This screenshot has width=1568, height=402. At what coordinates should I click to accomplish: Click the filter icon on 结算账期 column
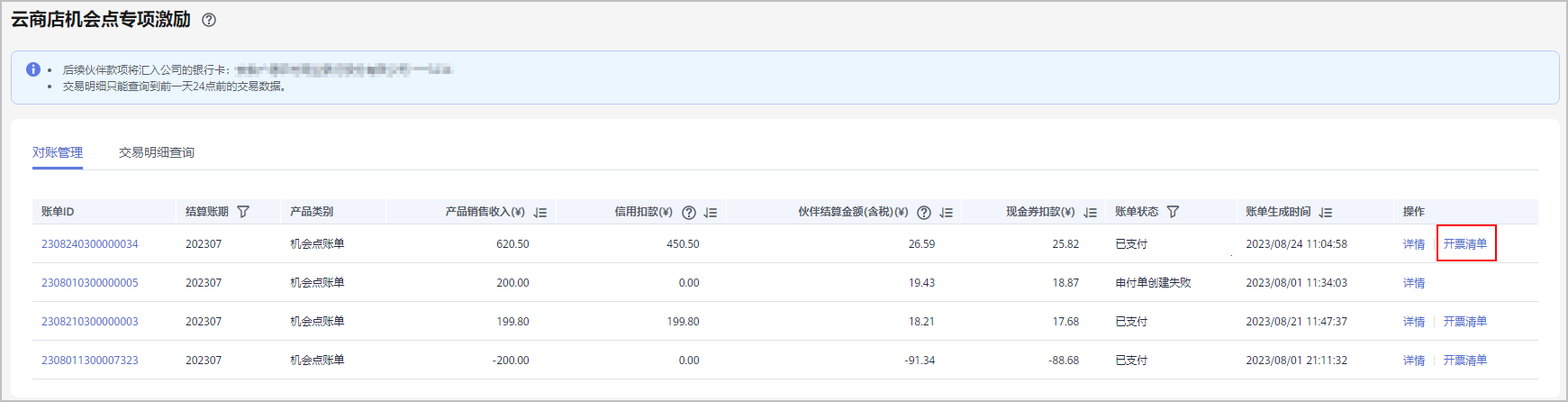pyautogui.click(x=243, y=212)
